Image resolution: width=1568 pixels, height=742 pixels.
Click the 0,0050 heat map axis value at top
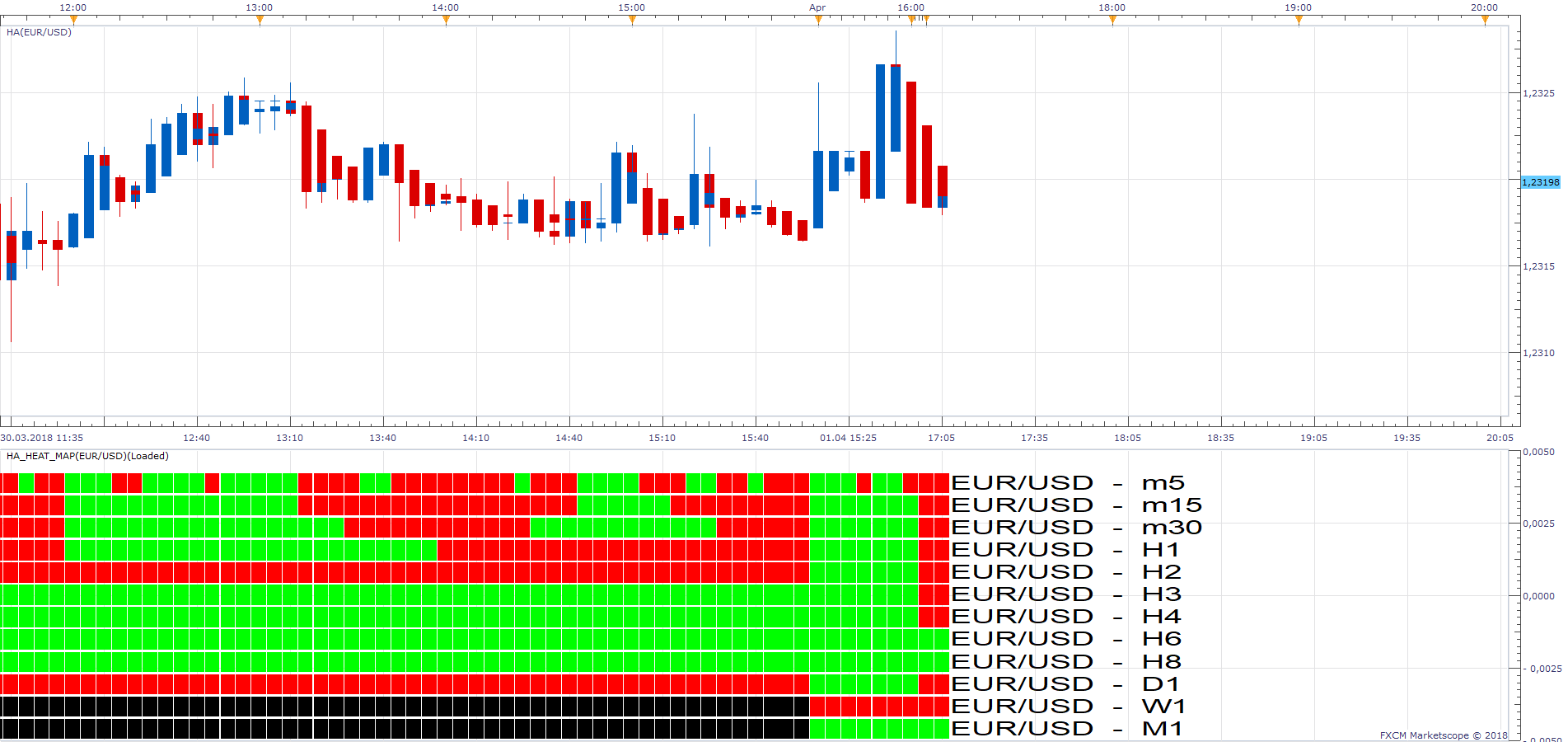1538,452
